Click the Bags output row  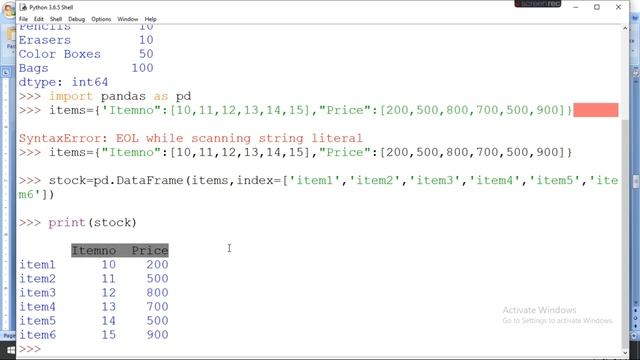point(86,68)
